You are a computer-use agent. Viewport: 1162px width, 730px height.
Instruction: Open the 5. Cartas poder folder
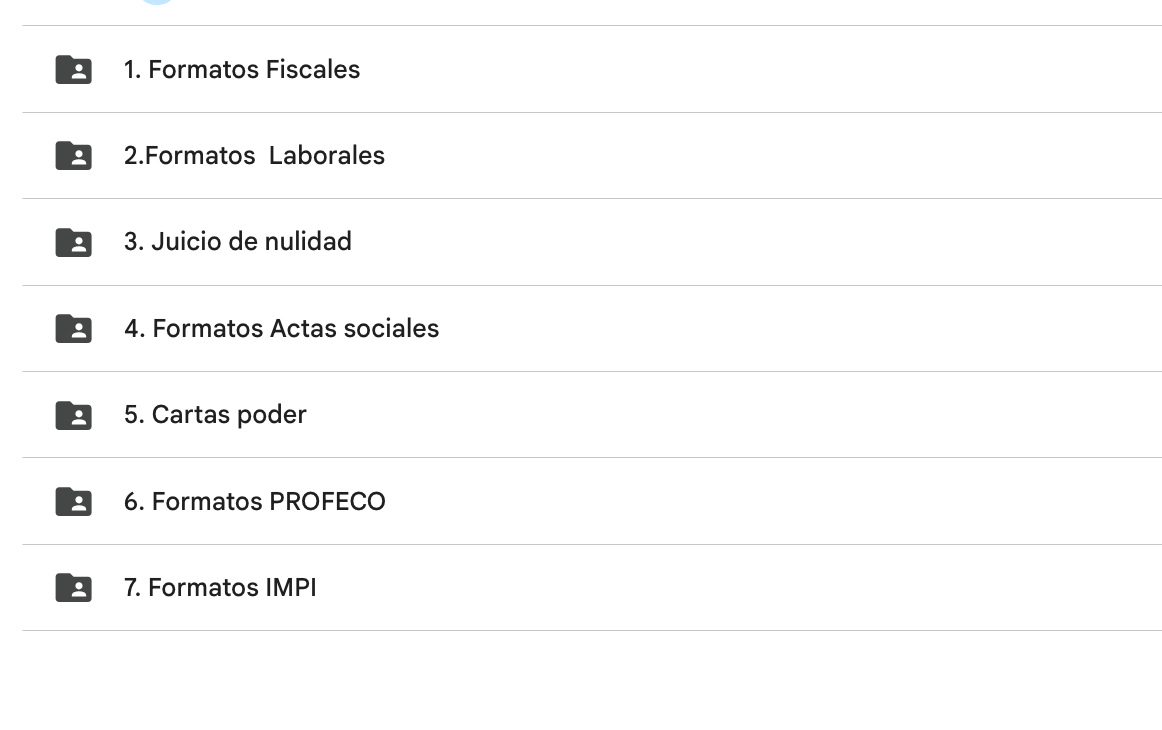[x=215, y=414]
